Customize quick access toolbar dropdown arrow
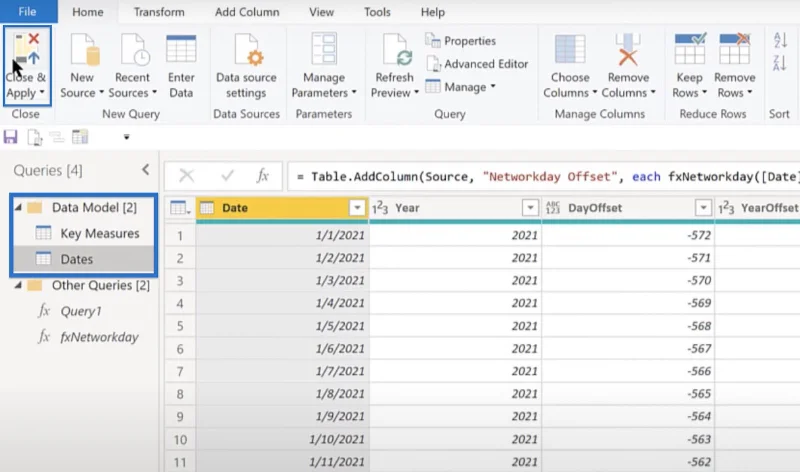Viewport: 800px width, 472px height. point(127,137)
